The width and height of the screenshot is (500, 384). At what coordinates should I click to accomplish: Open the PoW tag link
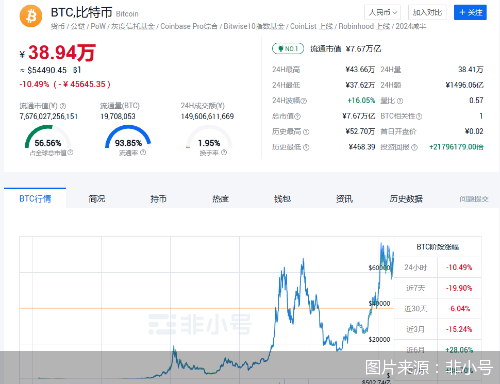98,26
